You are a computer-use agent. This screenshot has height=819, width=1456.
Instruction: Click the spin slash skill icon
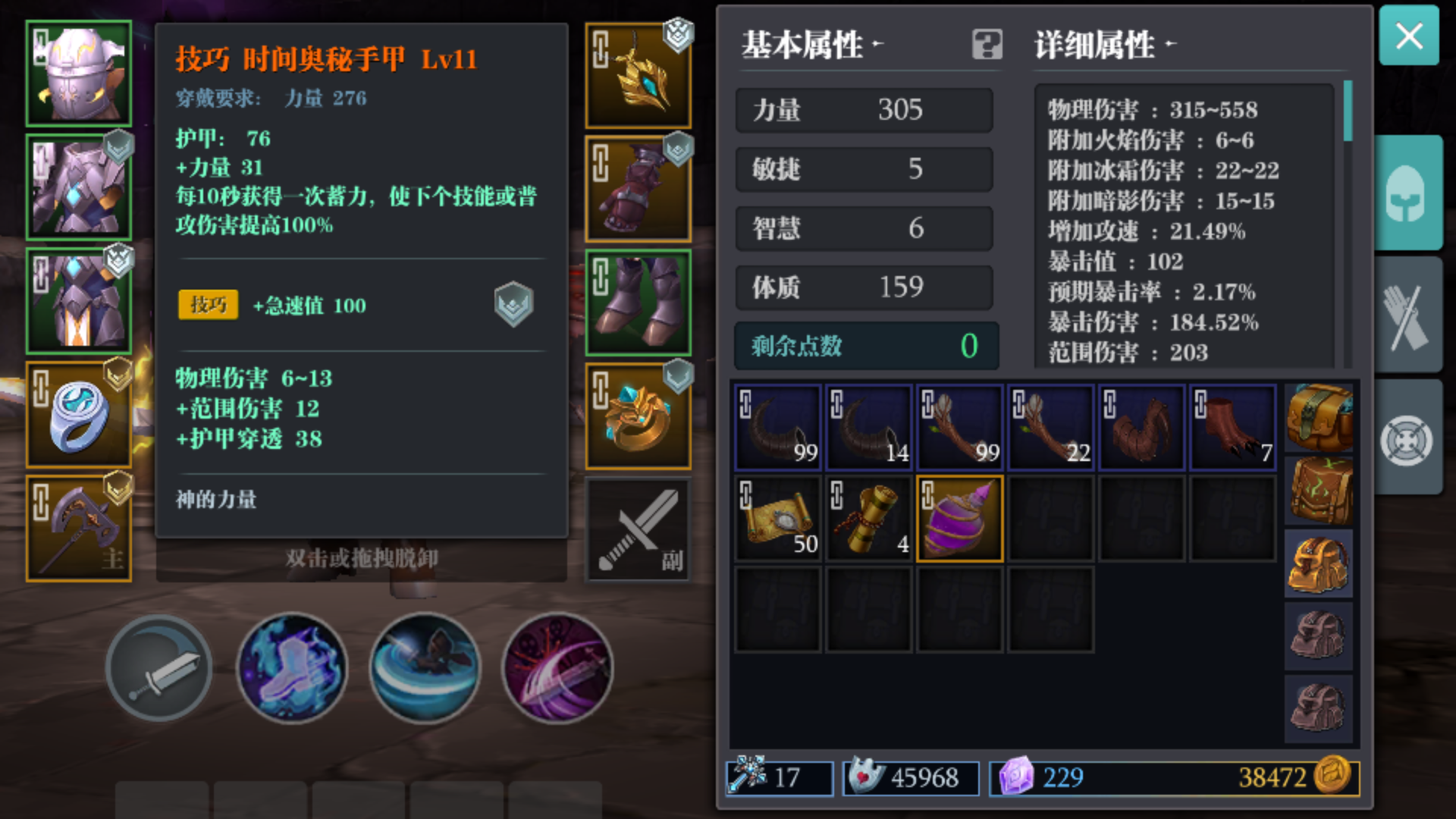click(425, 667)
